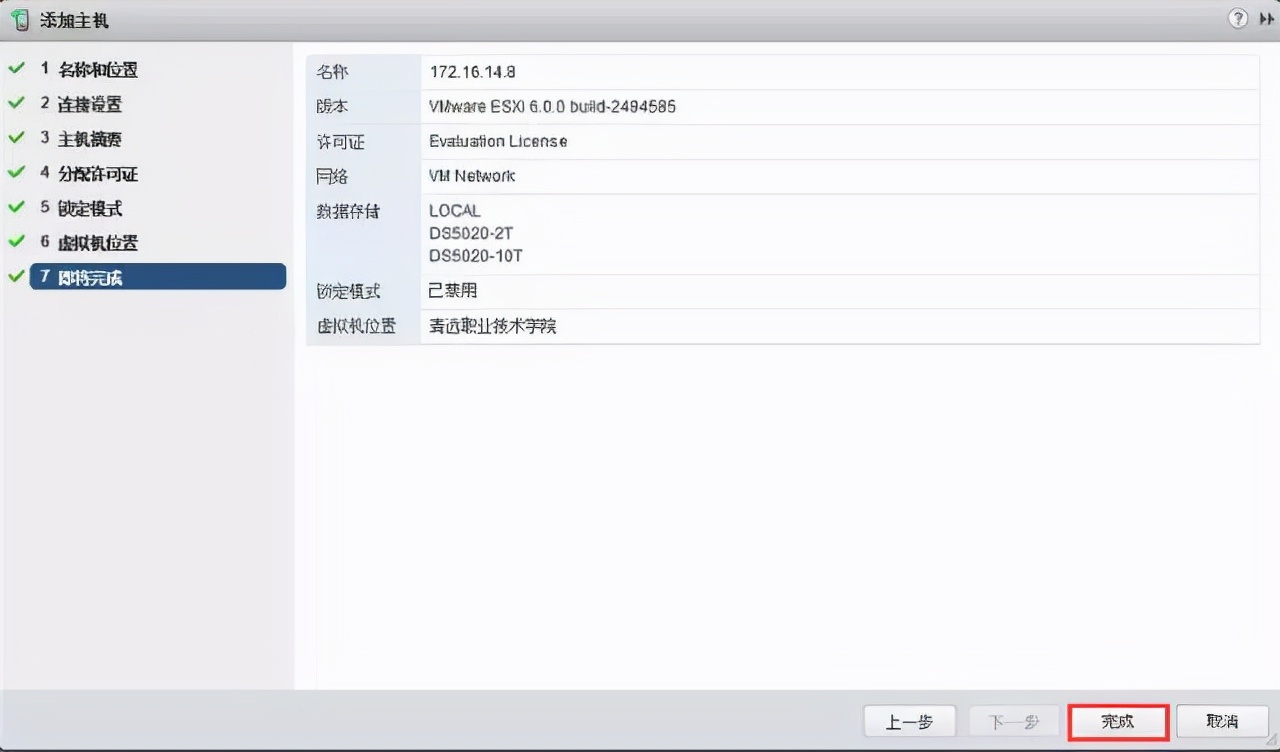Click the pop-out arrows icon top right

click(1266, 18)
